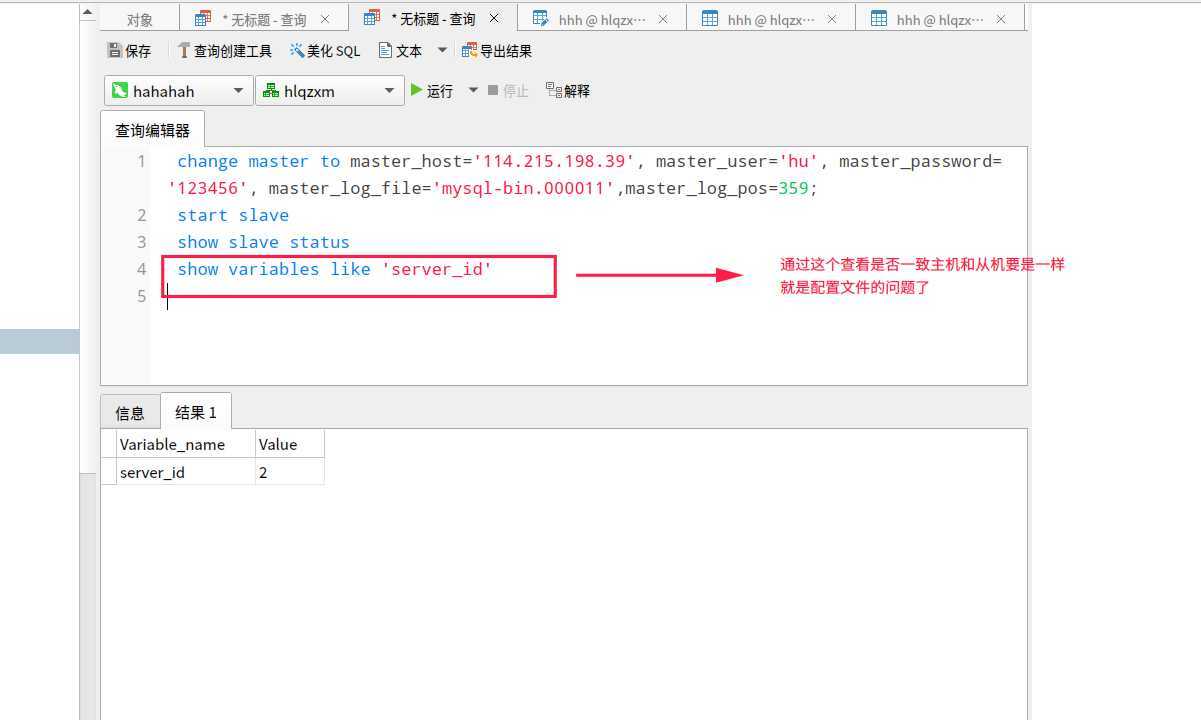
Task: Open the query builder tool (查询创建工具)
Action: [x=224, y=51]
